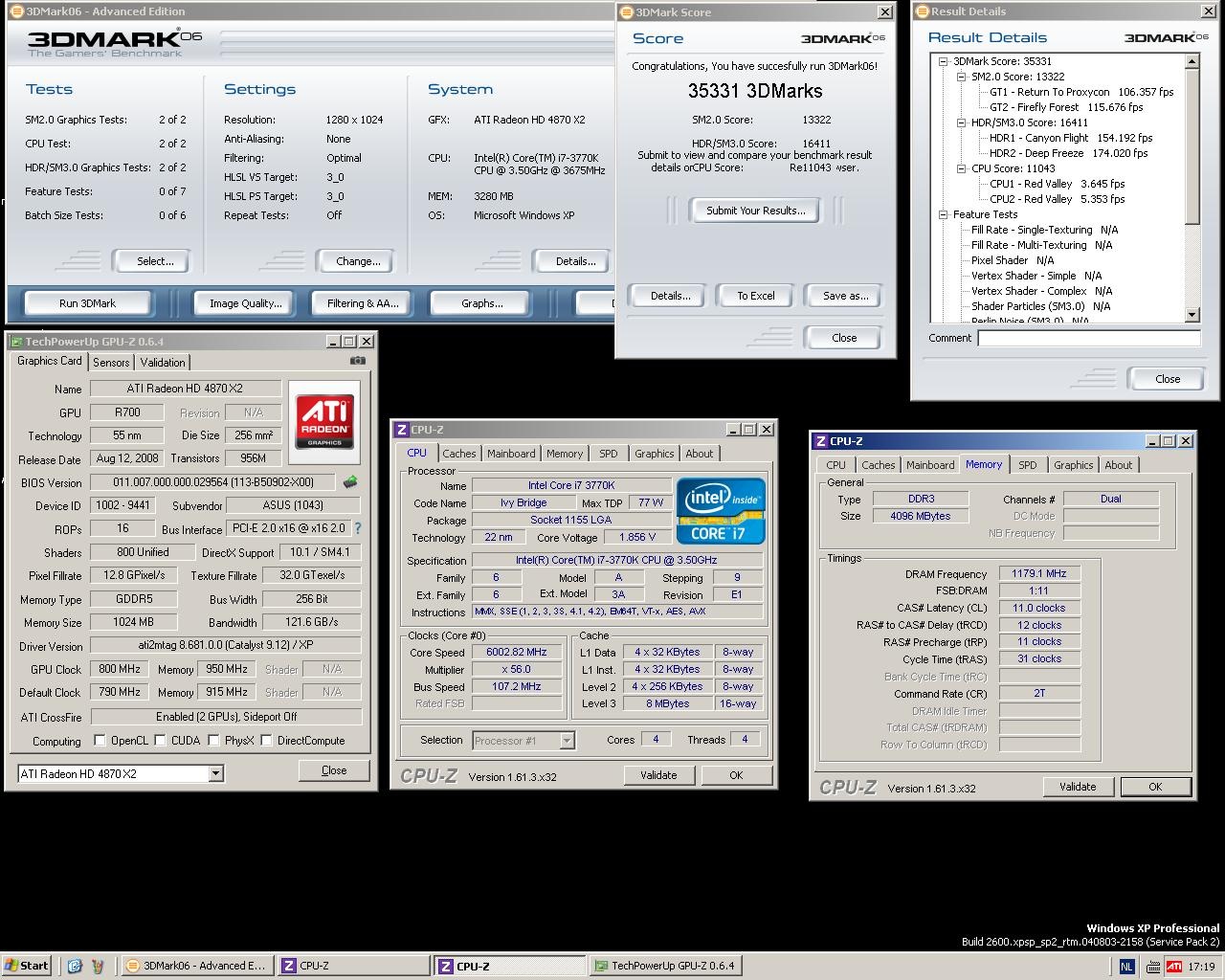
Task: Click the Submit Your Results button
Action: tap(755, 211)
